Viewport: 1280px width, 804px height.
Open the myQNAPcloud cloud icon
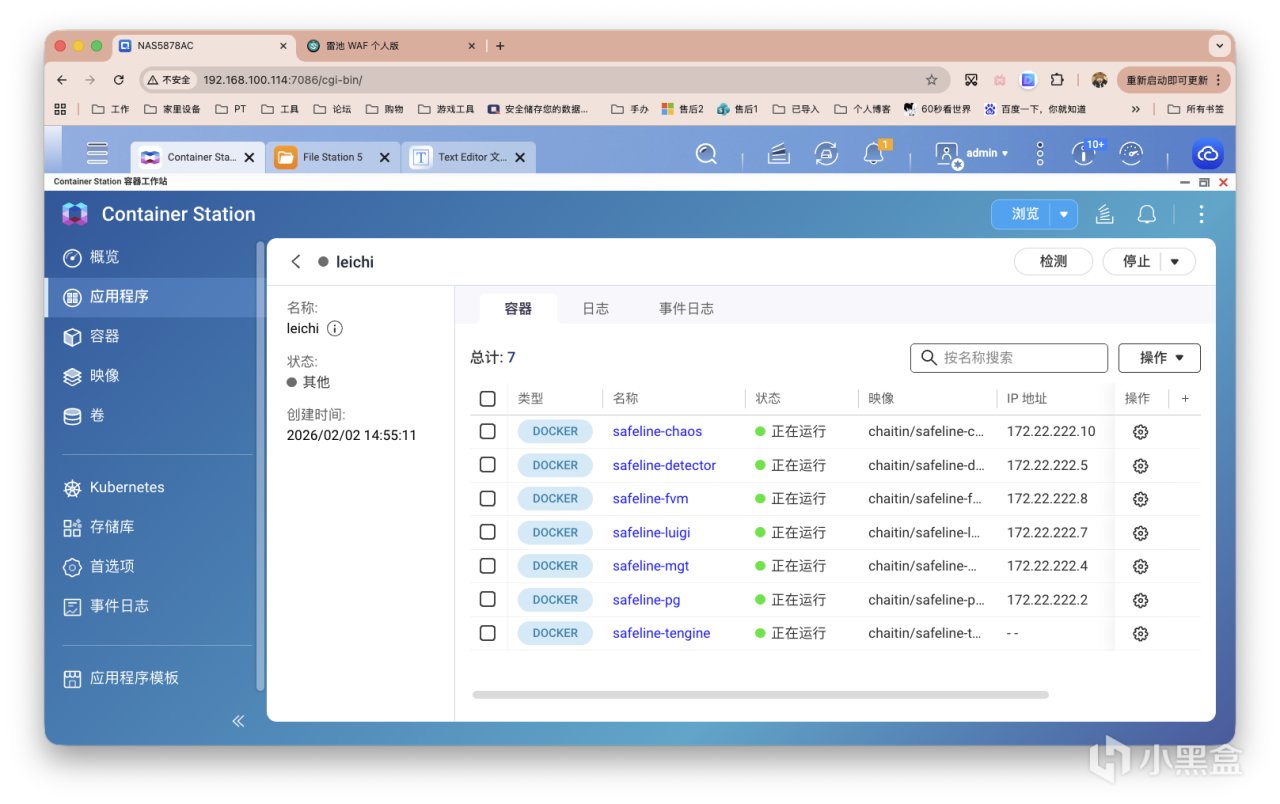pyautogui.click(x=1207, y=154)
